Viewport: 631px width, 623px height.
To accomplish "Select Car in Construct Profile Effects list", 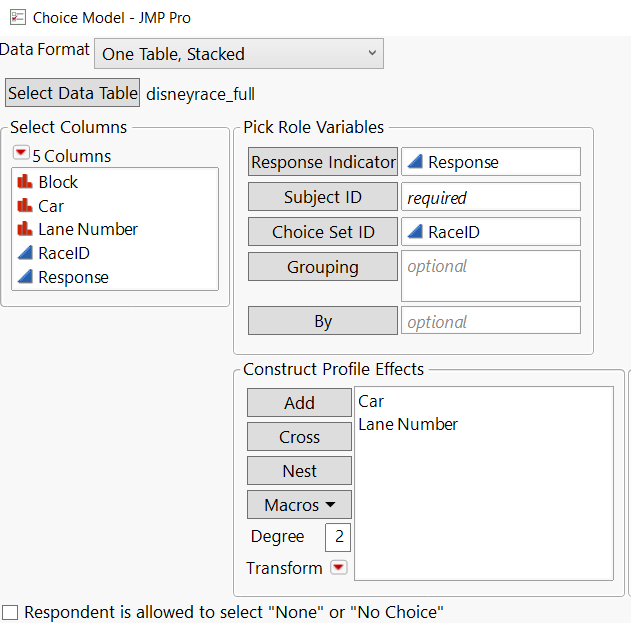I will pyautogui.click(x=371, y=401).
